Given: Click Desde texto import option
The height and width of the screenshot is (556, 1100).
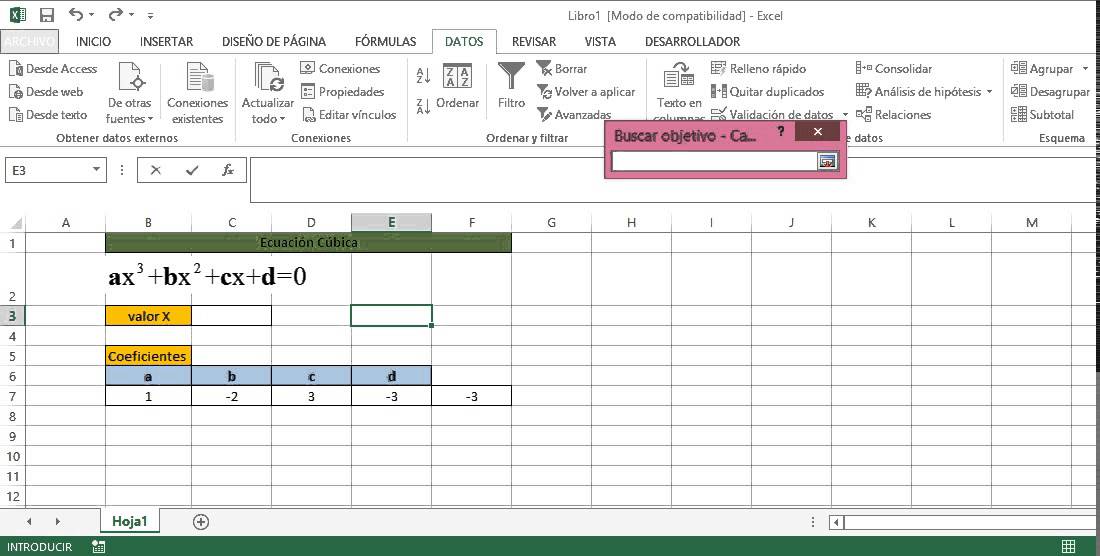Looking at the screenshot, I should 48,115.
